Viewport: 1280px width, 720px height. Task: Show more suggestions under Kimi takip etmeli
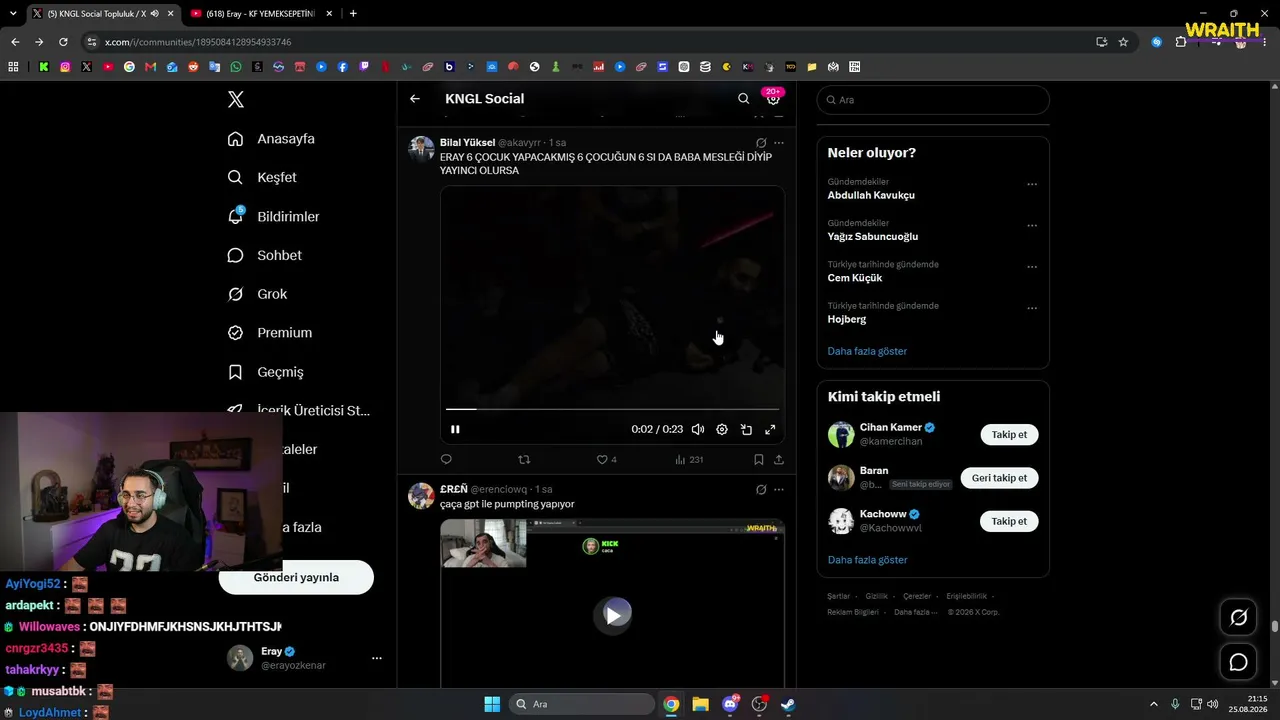click(867, 560)
